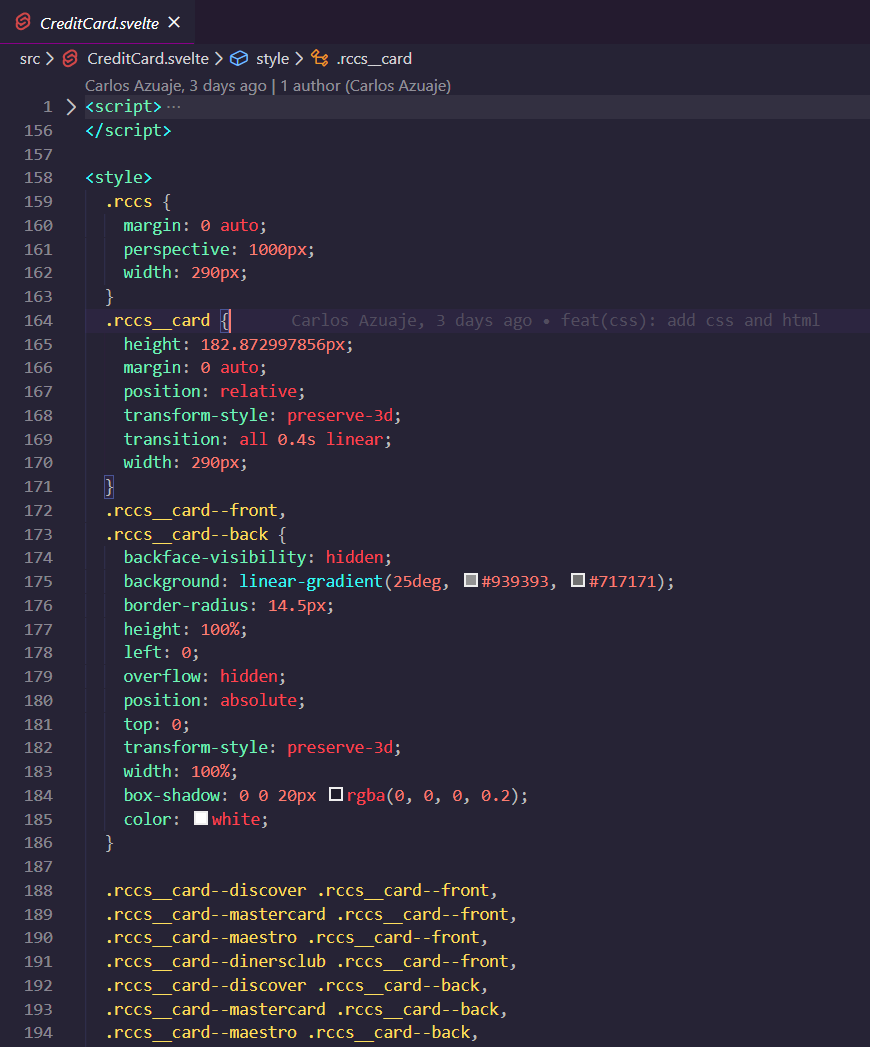Click line number 158 in the gutter
The width and height of the screenshot is (870, 1047).
(x=38, y=178)
